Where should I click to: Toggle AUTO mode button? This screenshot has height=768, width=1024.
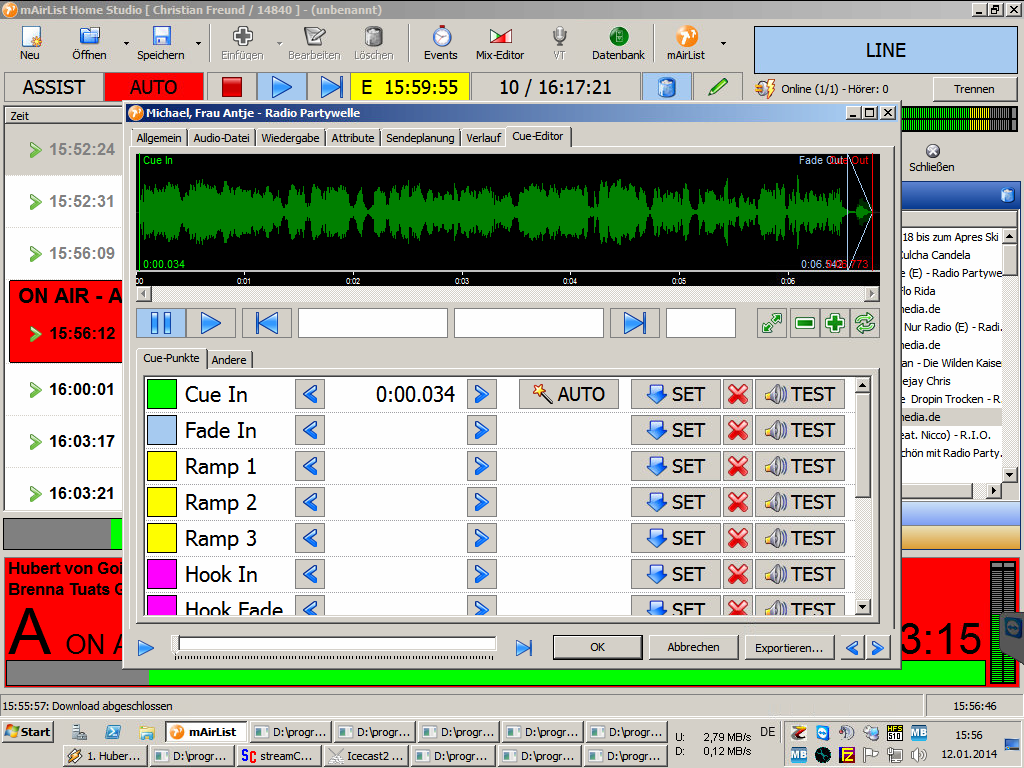(x=153, y=87)
